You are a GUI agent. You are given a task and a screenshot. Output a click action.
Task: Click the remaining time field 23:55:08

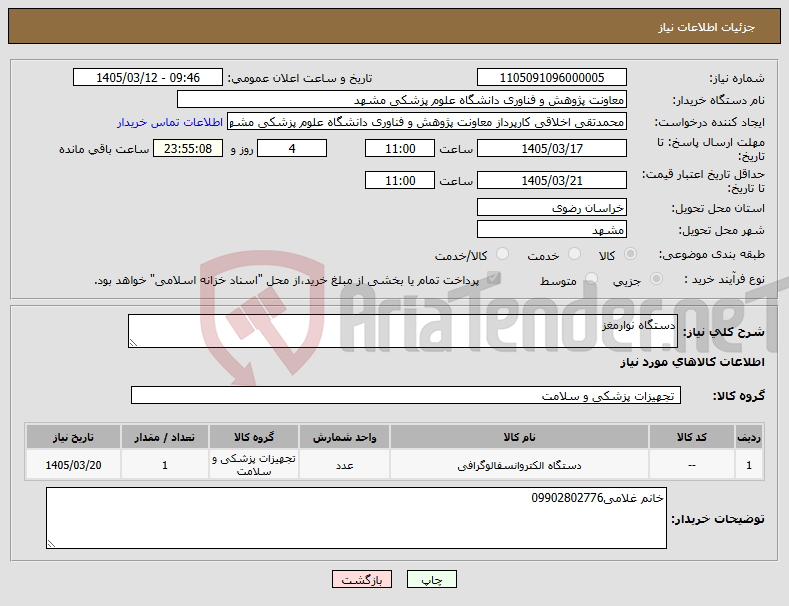click(188, 148)
